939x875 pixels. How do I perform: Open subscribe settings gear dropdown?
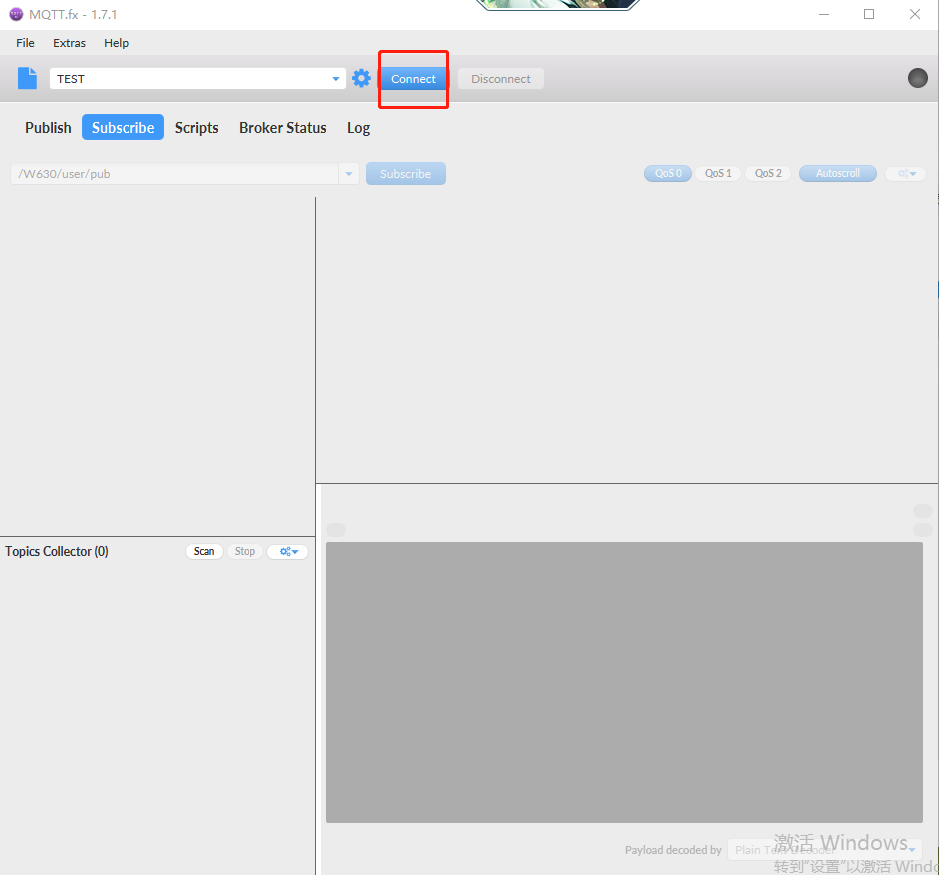point(905,174)
